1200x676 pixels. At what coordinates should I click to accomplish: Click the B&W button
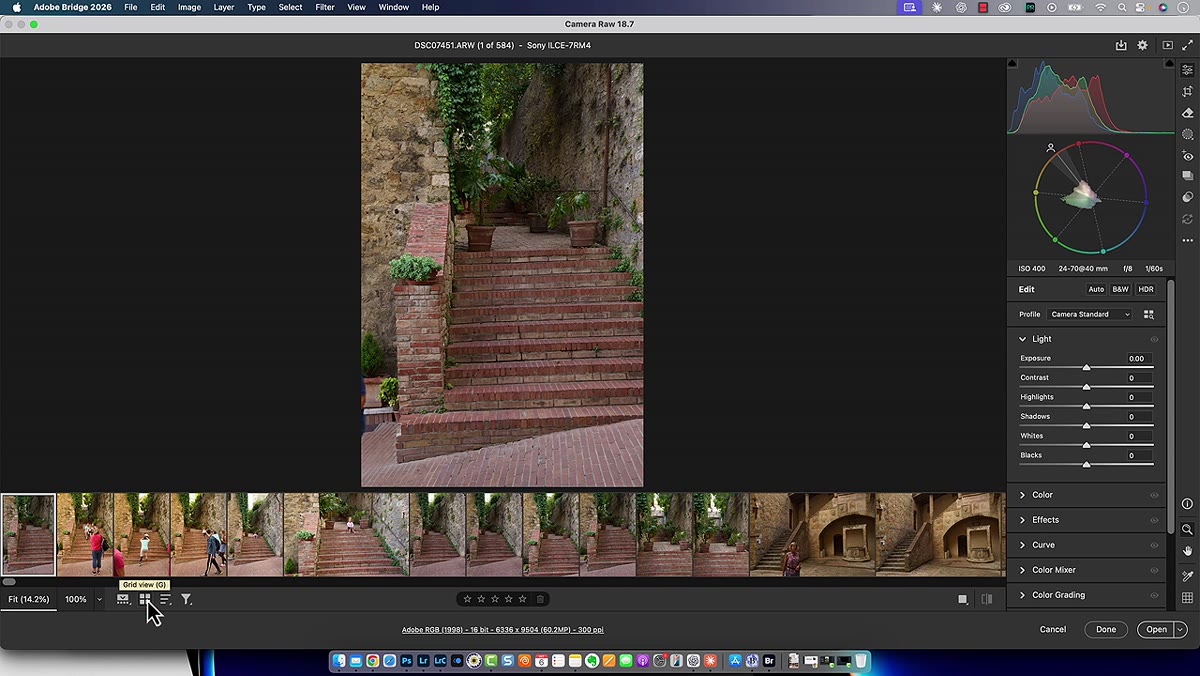1120,289
